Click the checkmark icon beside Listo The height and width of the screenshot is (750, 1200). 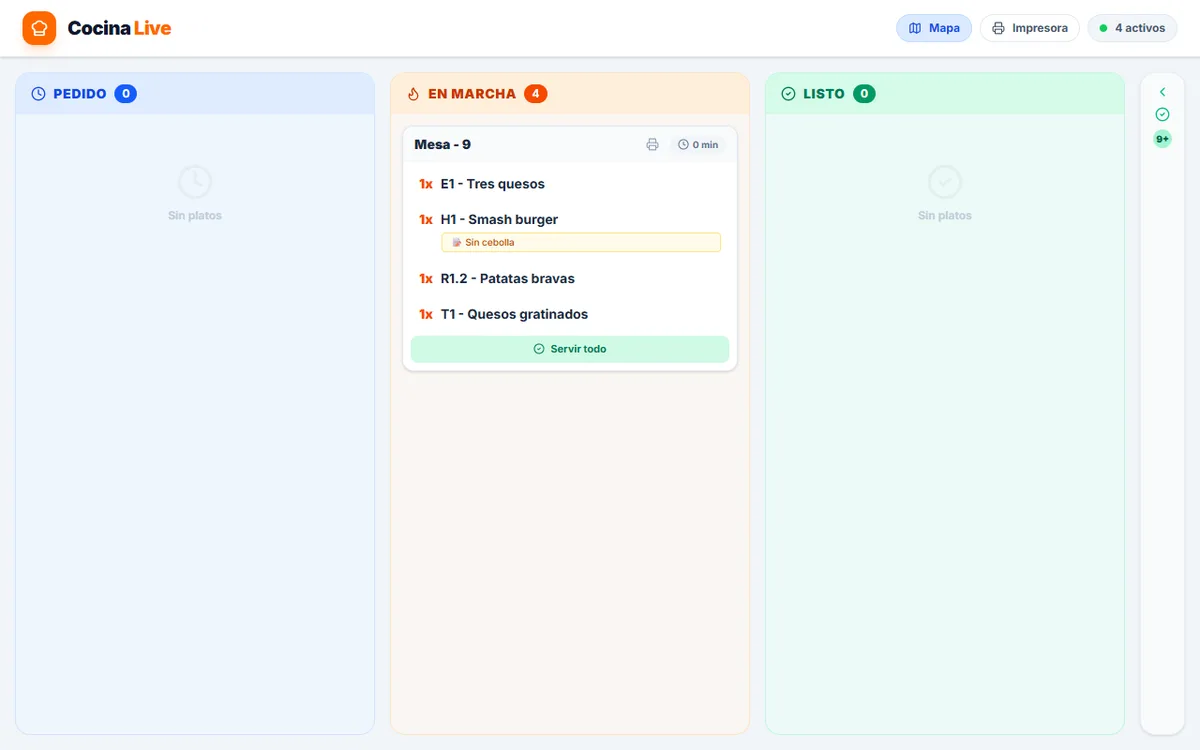(788, 94)
